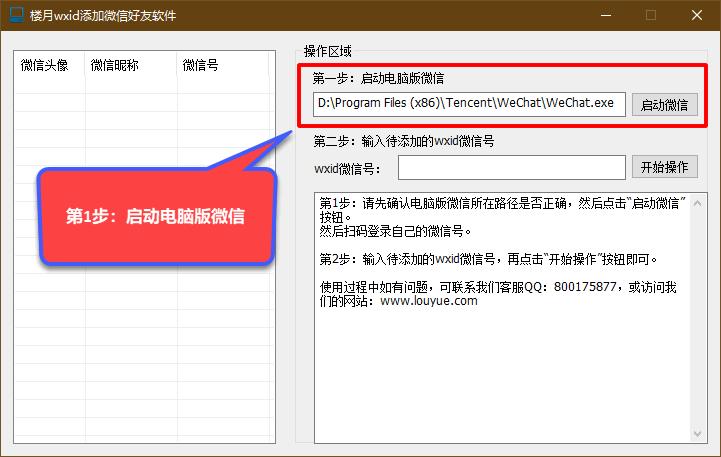Select the 微信号 column header
The height and width of the screenshot is (457, 721).
coord(200,65)
